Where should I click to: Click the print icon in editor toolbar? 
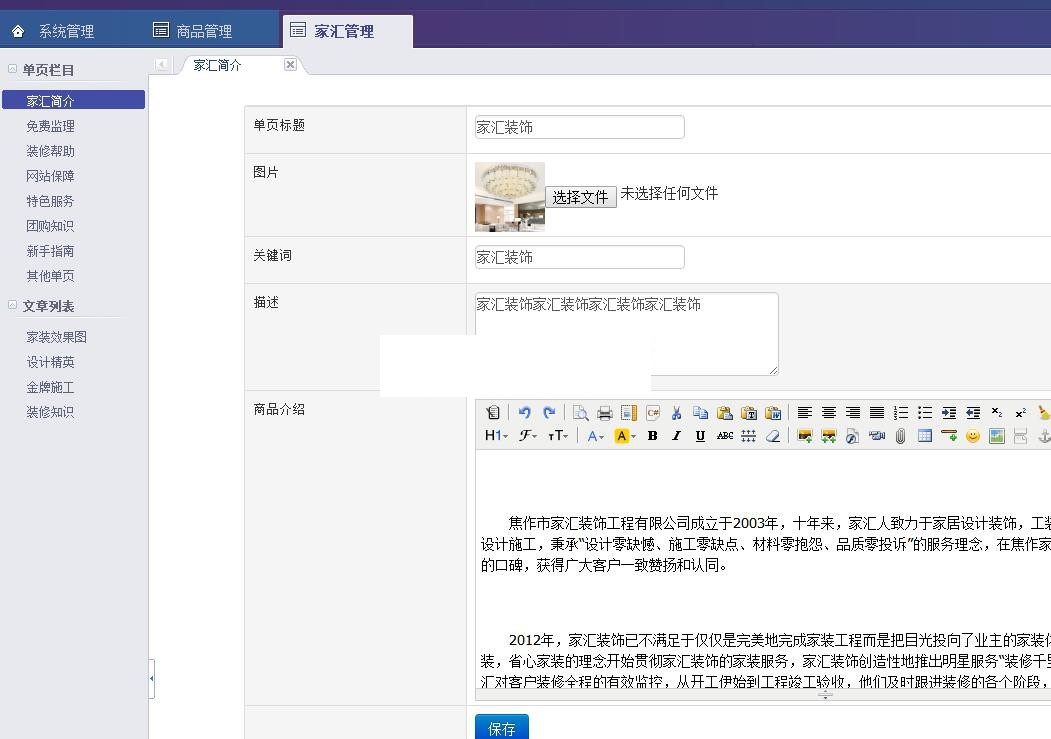pos(604,413)
